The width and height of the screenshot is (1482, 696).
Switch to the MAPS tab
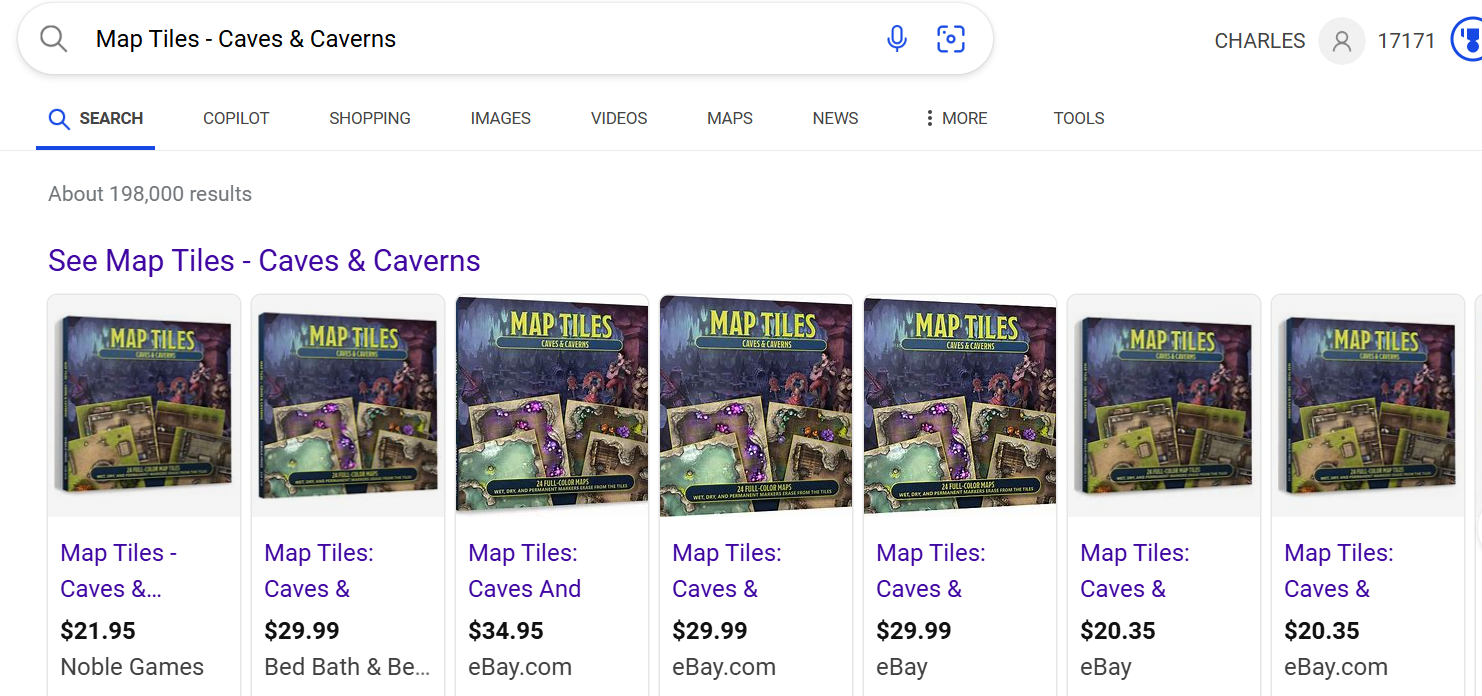(730, 118)
